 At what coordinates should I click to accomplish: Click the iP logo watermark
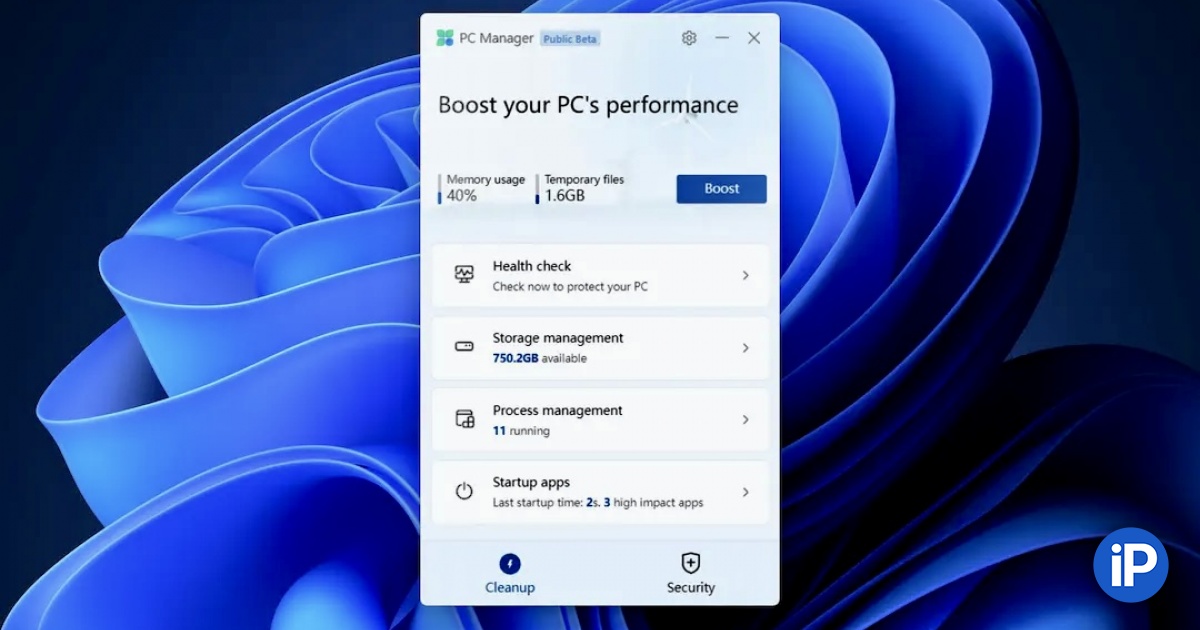1131,565
